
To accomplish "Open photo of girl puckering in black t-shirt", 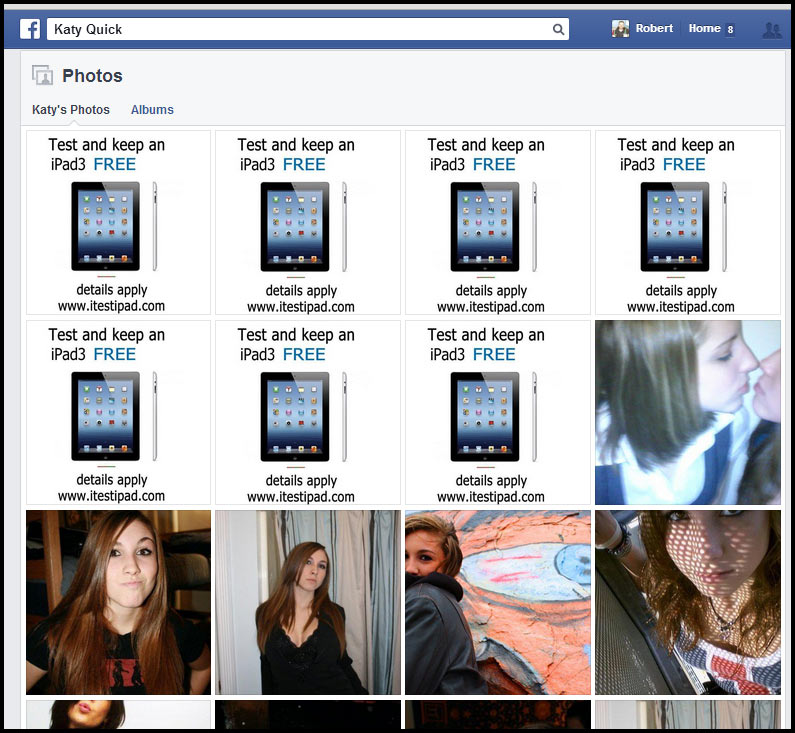I will [118, 602].
